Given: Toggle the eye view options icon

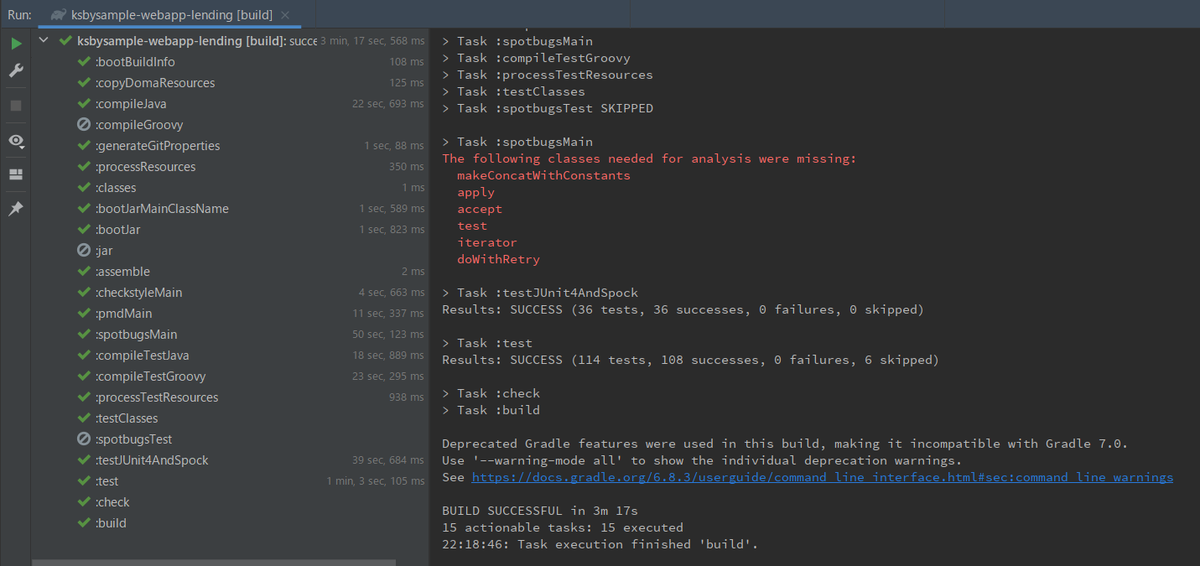Looking at the screenshot, I should pos(16,141).
